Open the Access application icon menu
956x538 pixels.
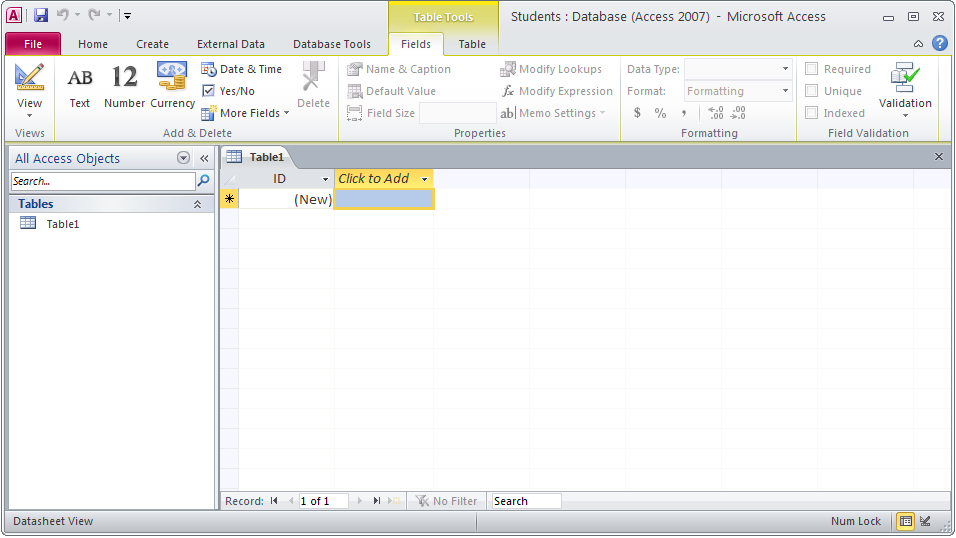click(x=14, y=15)
